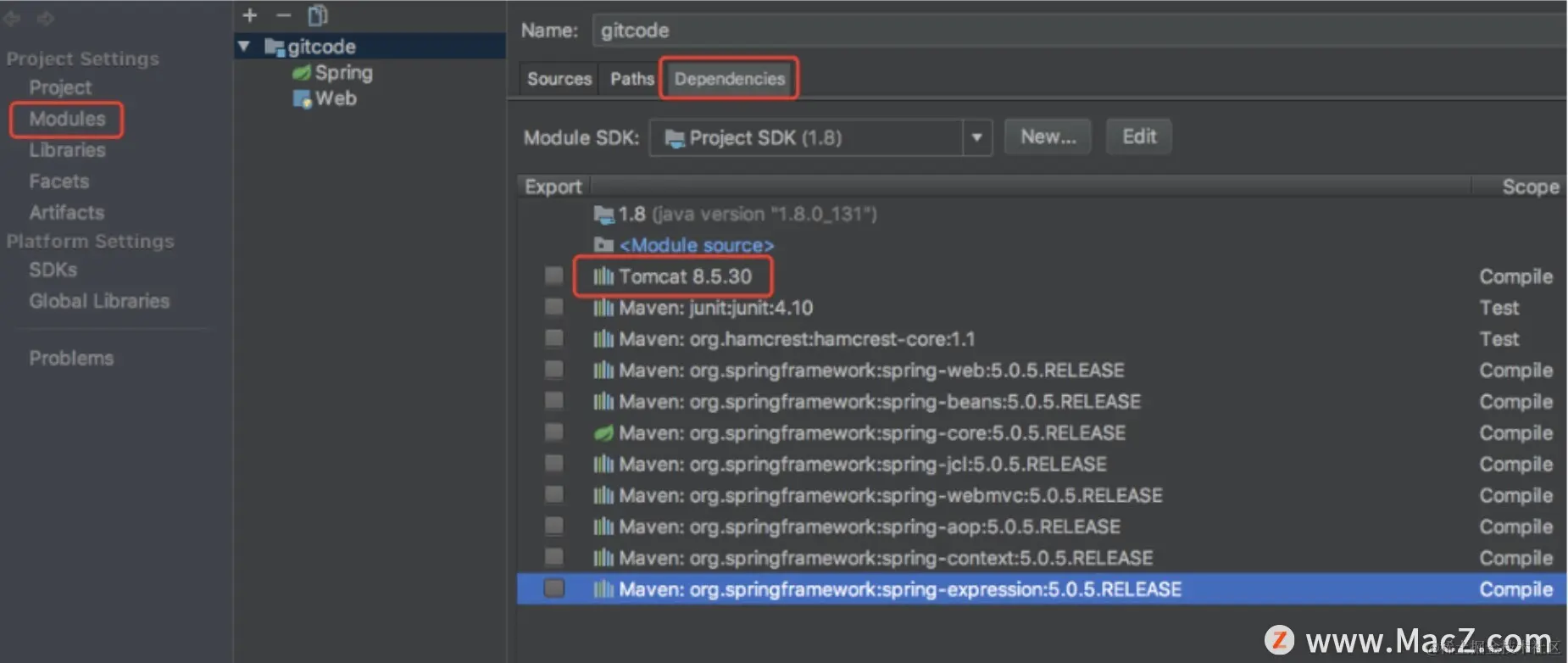Click the spring-expression library icon
This screenshot has width=1568, height=663.
pos(603,589)
